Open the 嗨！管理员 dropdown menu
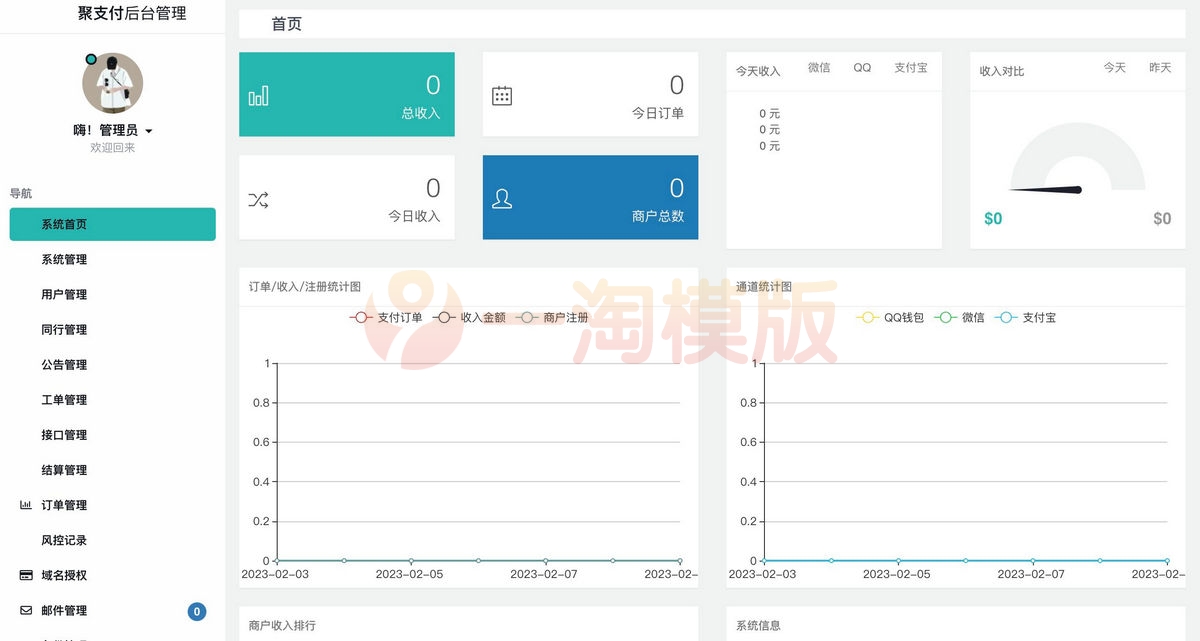 point(113,130)
